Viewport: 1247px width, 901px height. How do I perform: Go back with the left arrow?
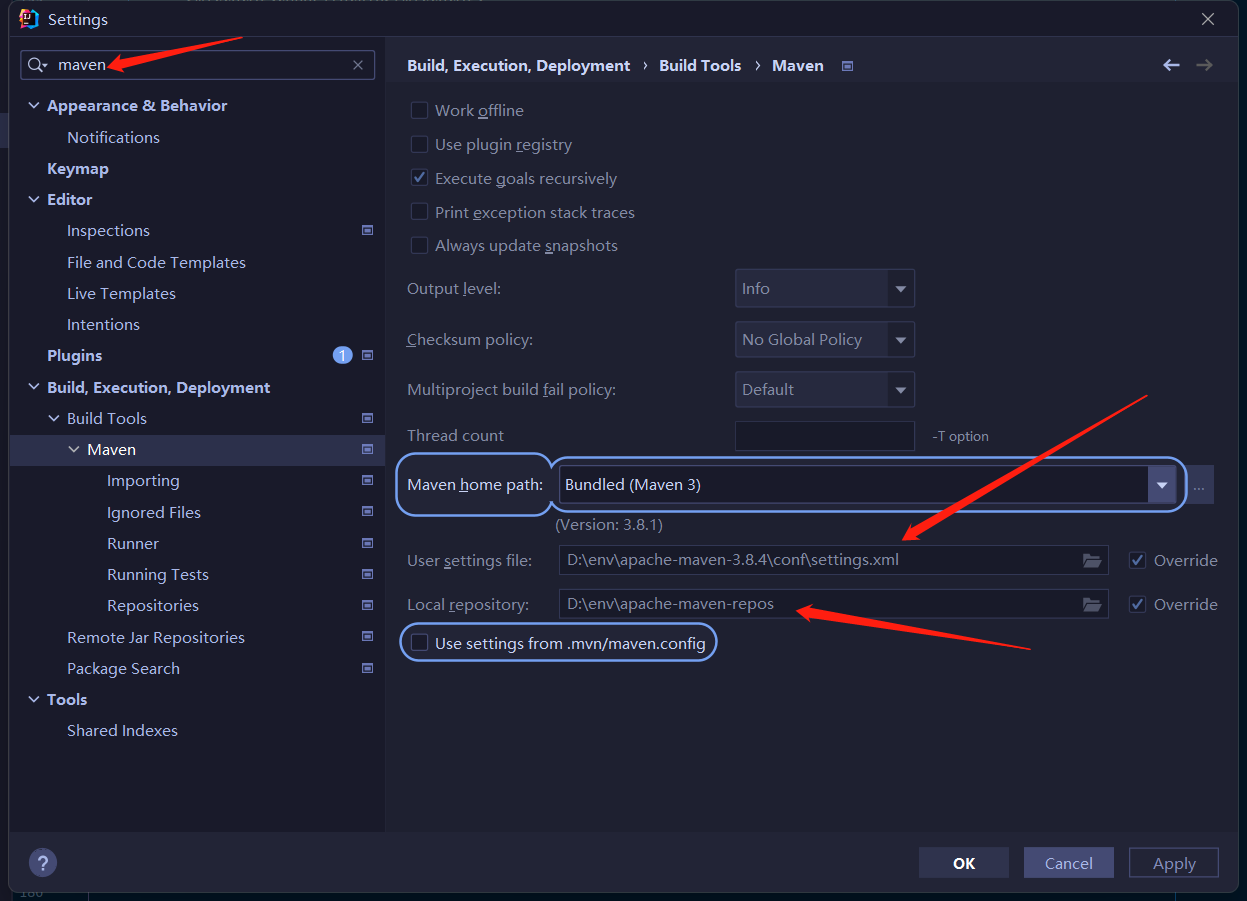[1171, 65]
